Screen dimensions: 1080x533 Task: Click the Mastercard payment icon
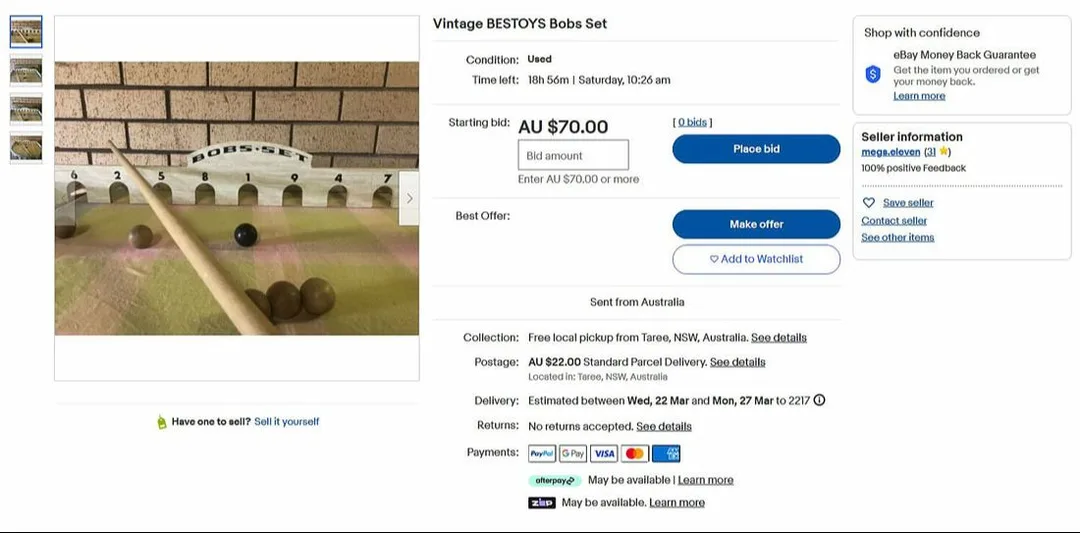635,453
